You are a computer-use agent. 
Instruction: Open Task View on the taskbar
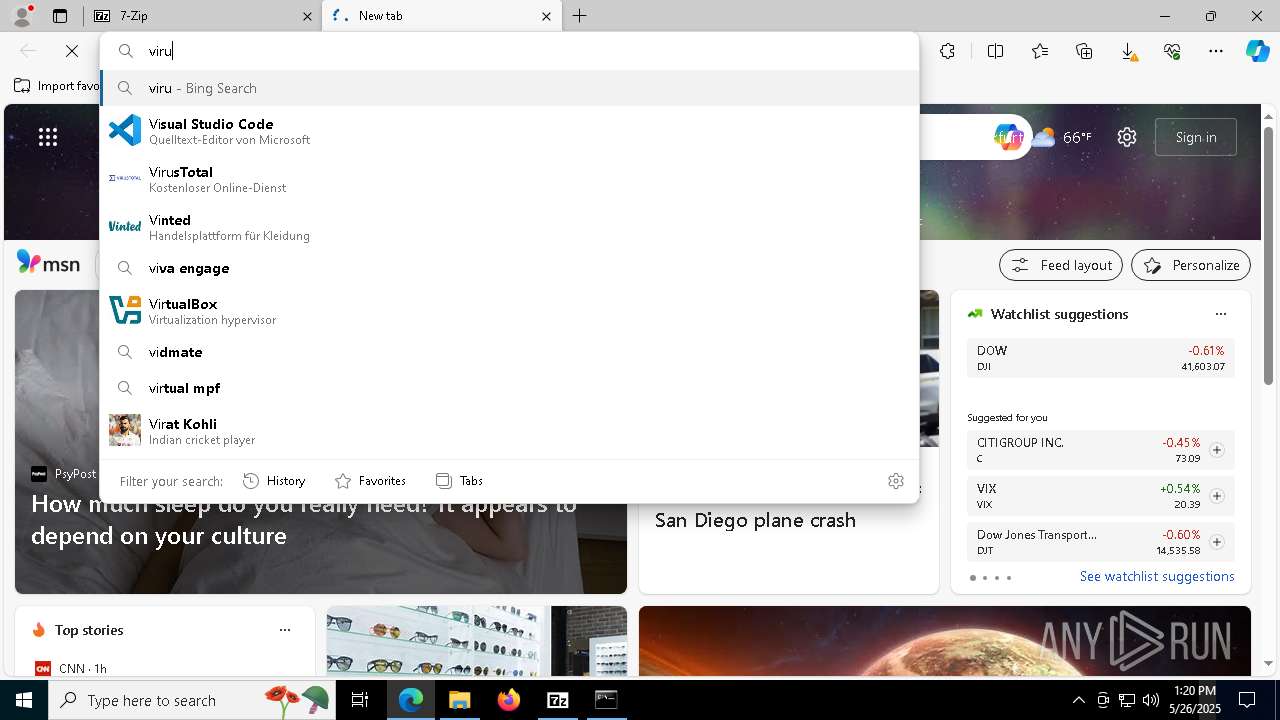360,700
